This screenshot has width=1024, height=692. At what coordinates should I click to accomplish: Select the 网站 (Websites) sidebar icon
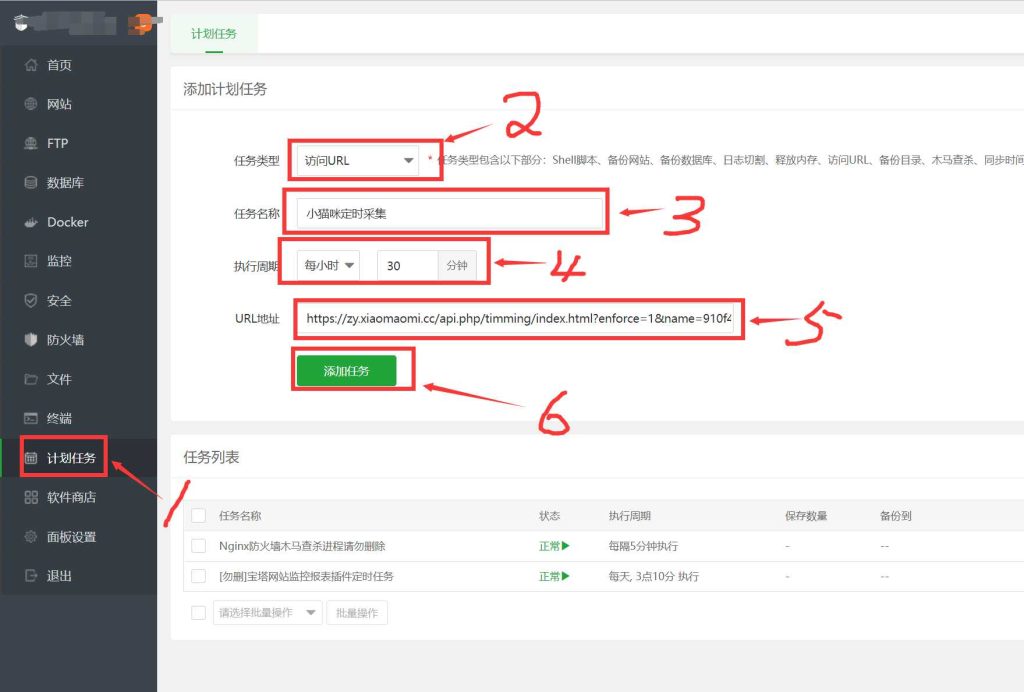(60, 103)
